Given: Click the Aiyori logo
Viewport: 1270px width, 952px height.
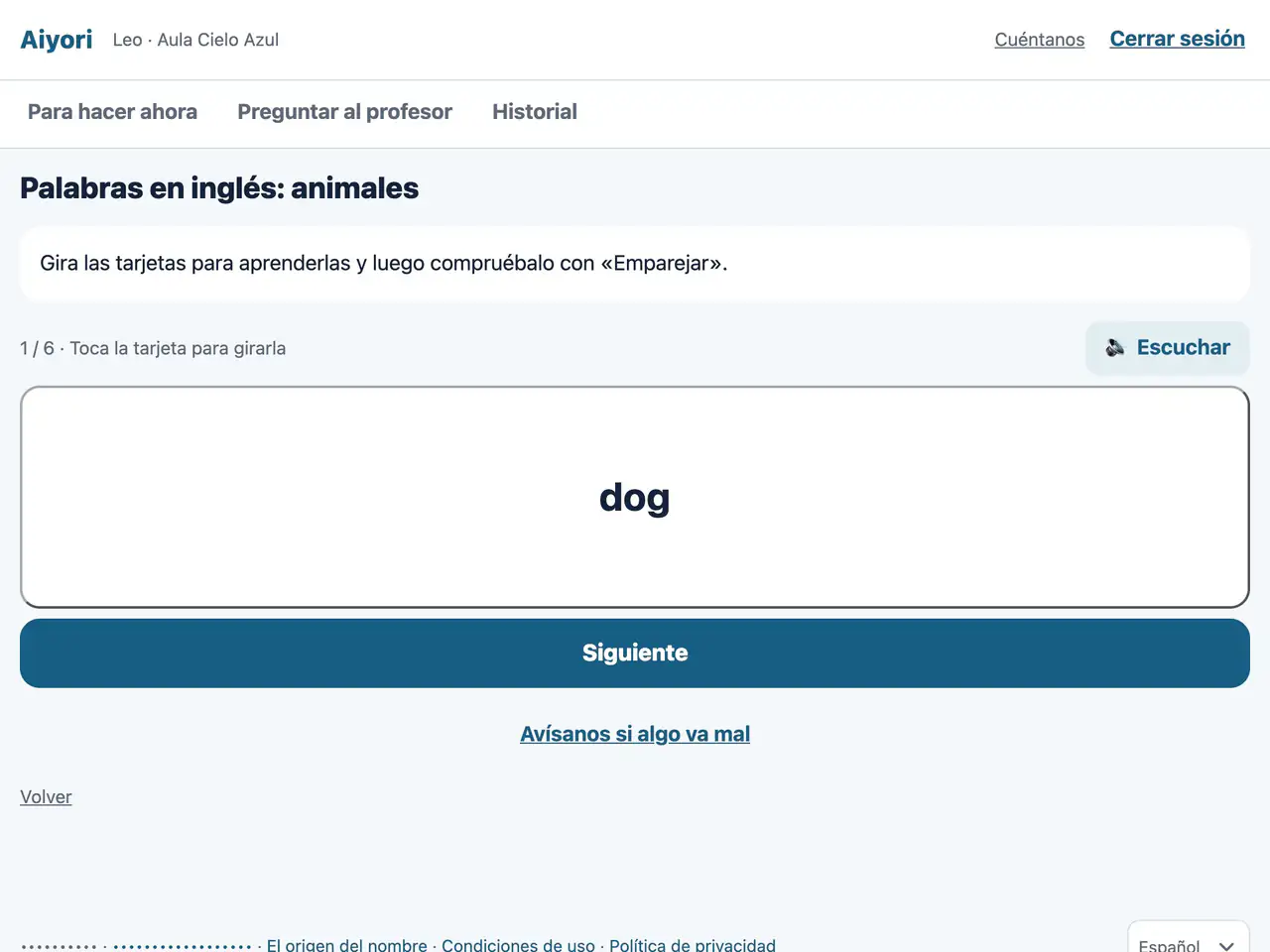Looking at the screenshot, I should pos(57,40).
